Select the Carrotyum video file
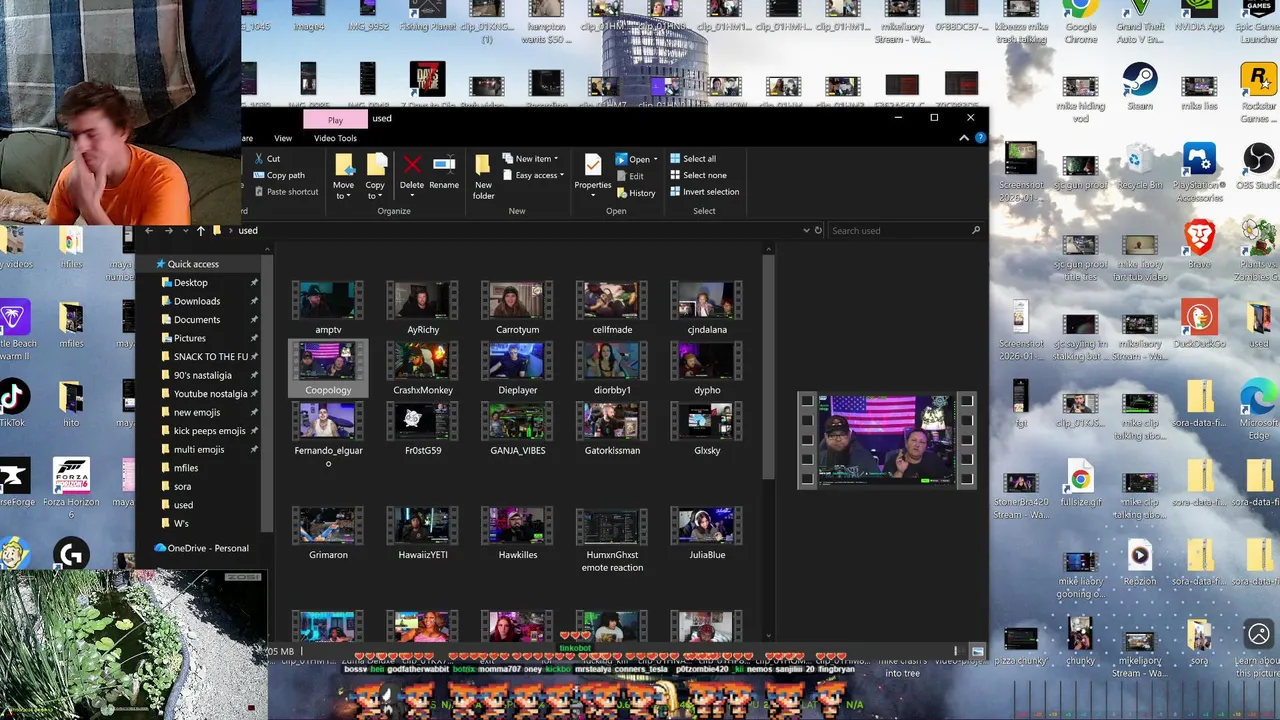Viewport: 1280px width, 720px height. [x=518, y=308]
